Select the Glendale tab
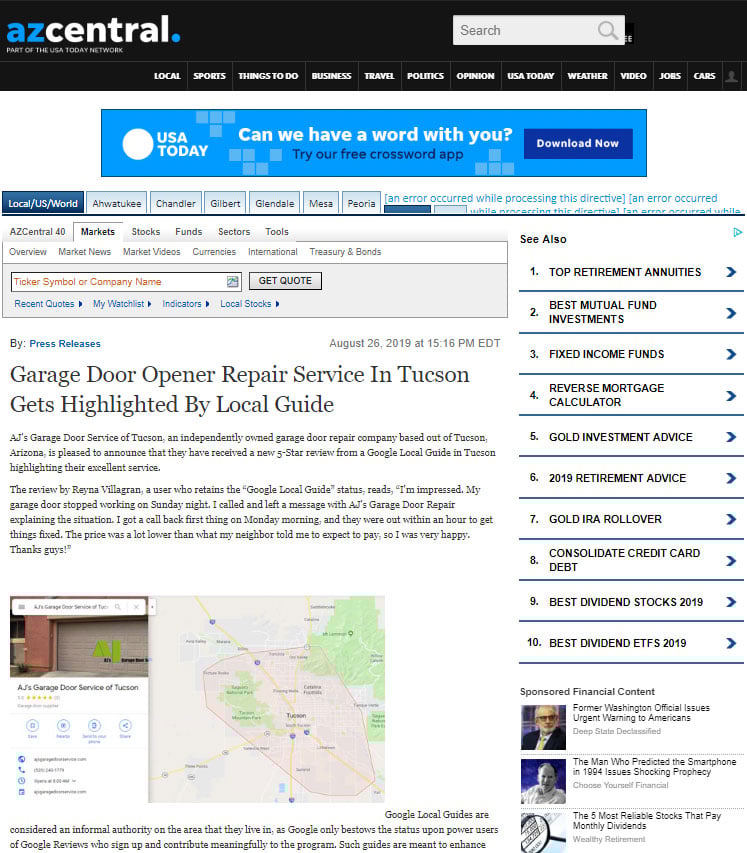Viewport: 747px width, 853px height. [275, 203]
